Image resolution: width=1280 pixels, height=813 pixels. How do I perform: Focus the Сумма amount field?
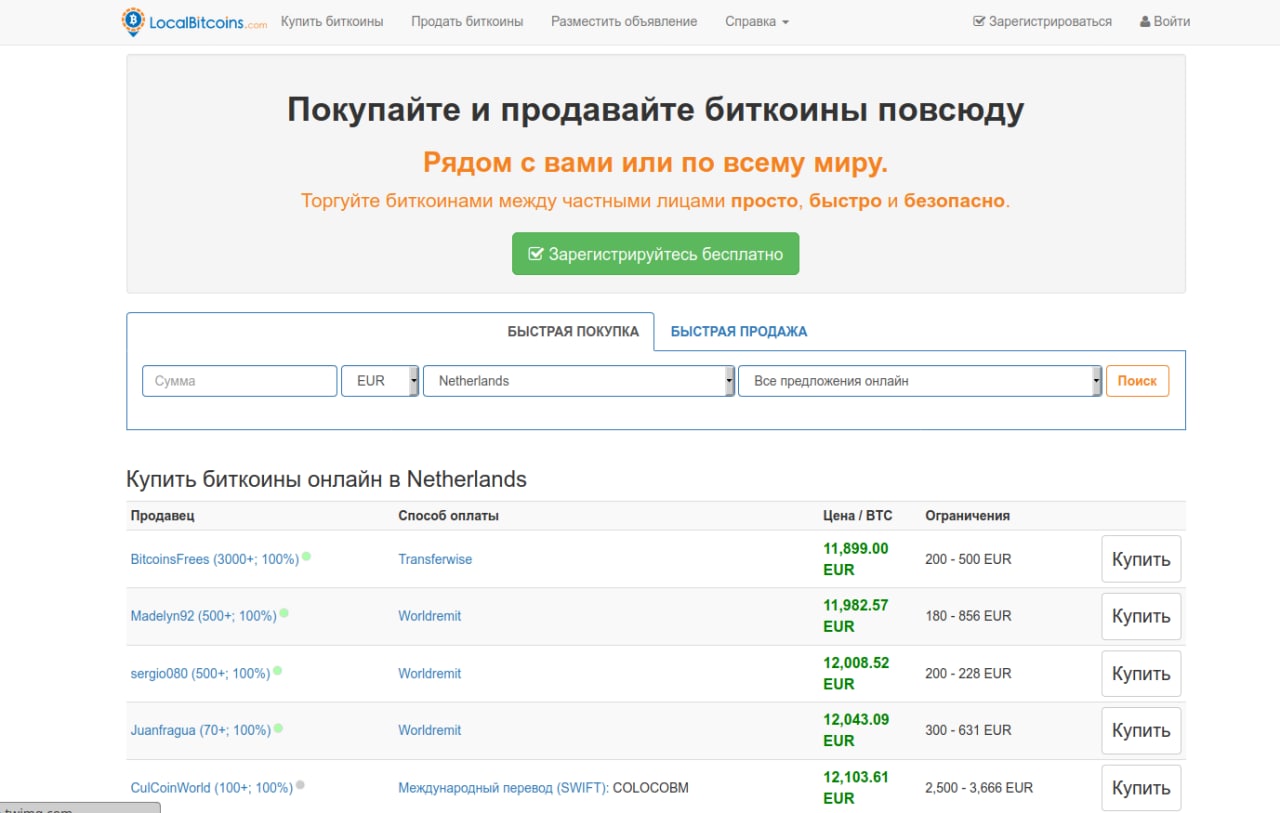[240, 381]
